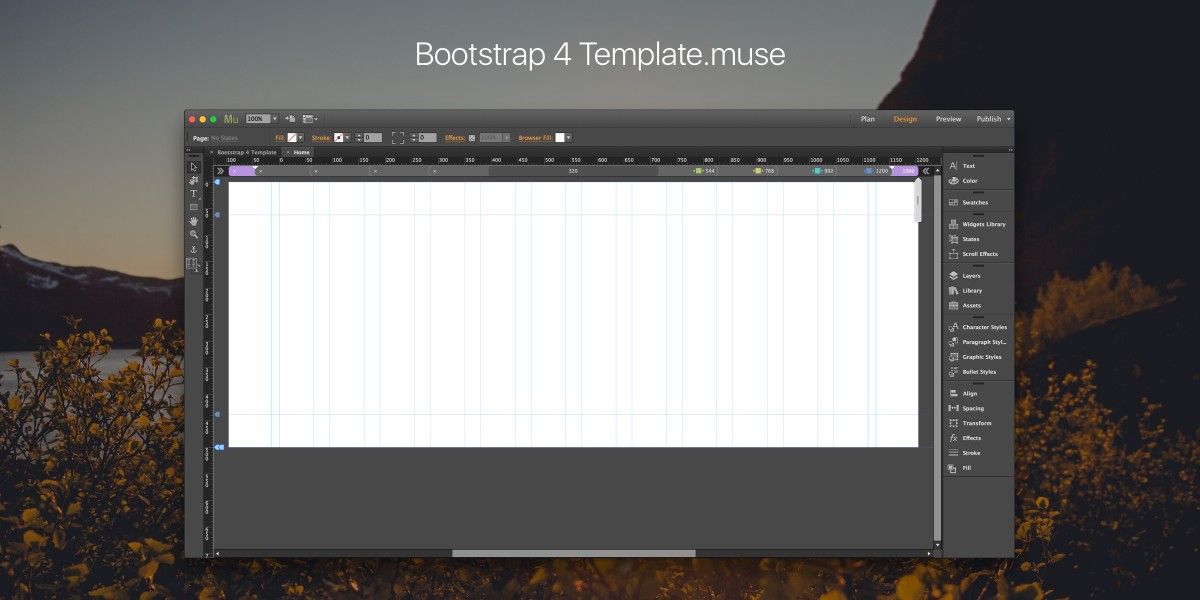
Task: Switch to Design mode
Action: [x=905, y=119]
